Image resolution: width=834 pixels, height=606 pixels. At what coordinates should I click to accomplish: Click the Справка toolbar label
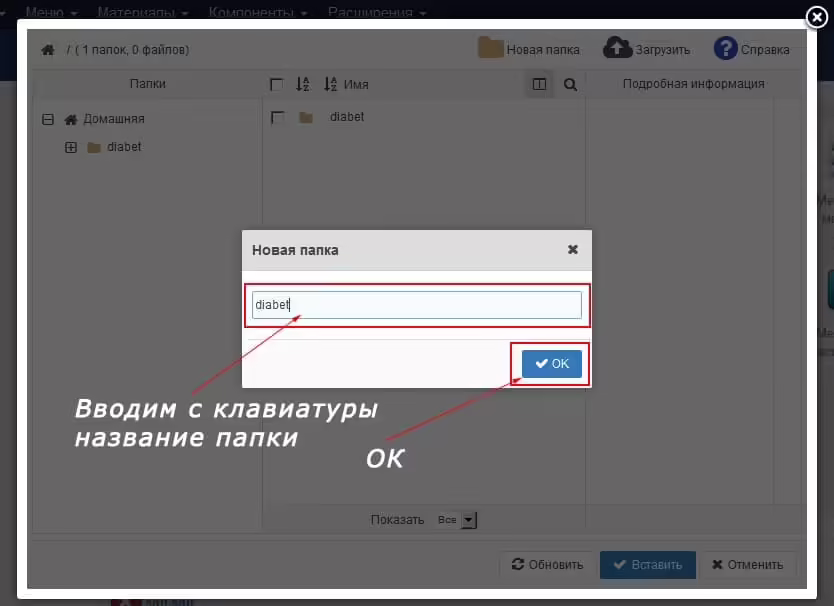click(765, 50)
